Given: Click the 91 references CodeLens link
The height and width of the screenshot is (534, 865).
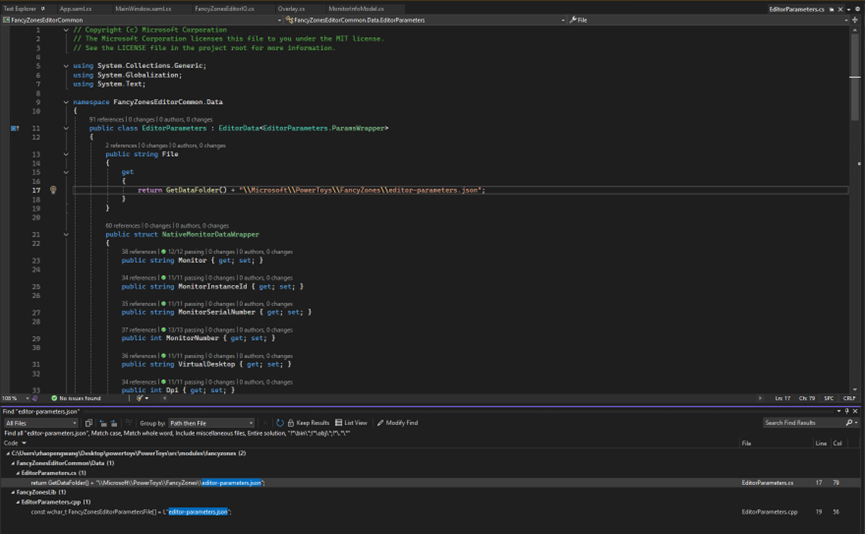Looking at the screenshot, I should coord(104,119).
